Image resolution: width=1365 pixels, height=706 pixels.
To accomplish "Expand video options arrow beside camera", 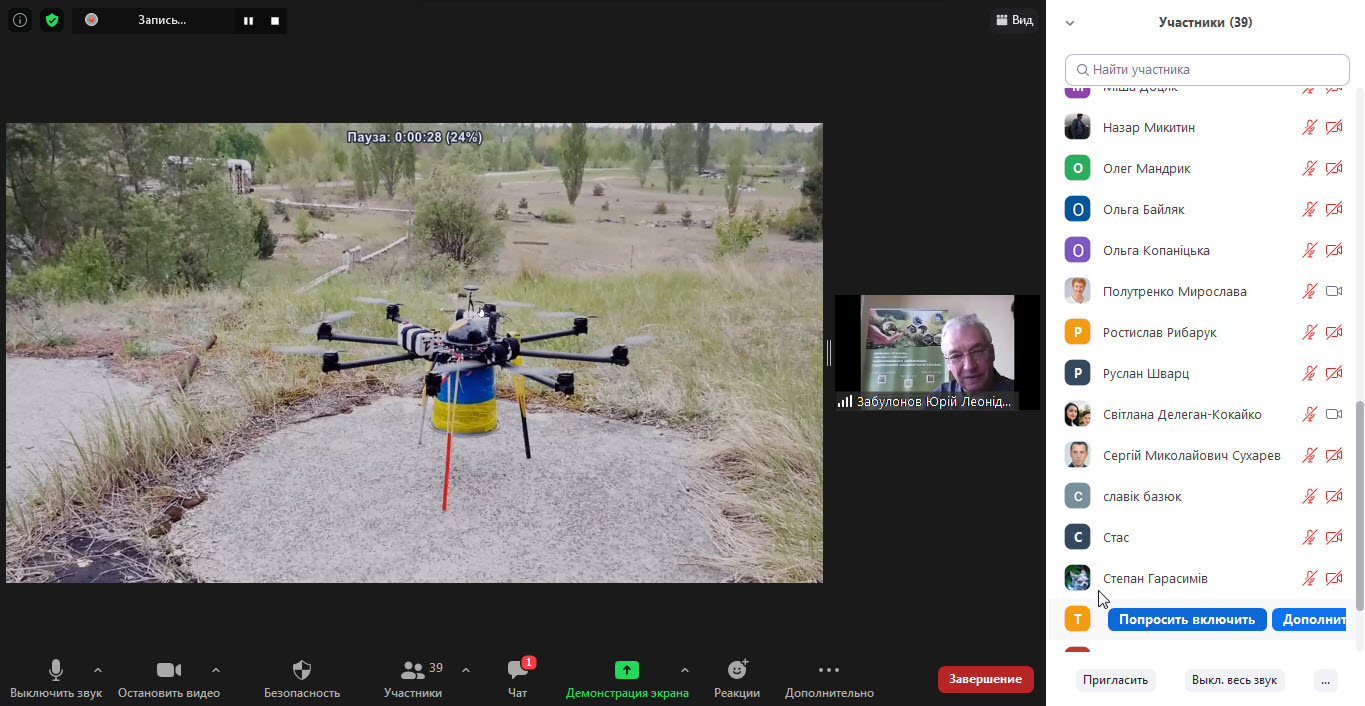I will pyautogui.click(x=216, y=670).
